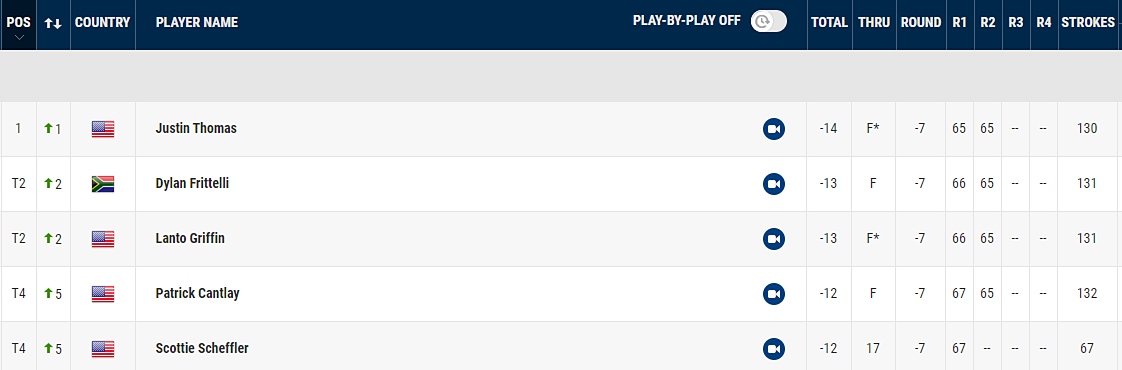Sort leaderboard by THRU column header
The height and width of the screenshot is (370, 1122).
874,23
